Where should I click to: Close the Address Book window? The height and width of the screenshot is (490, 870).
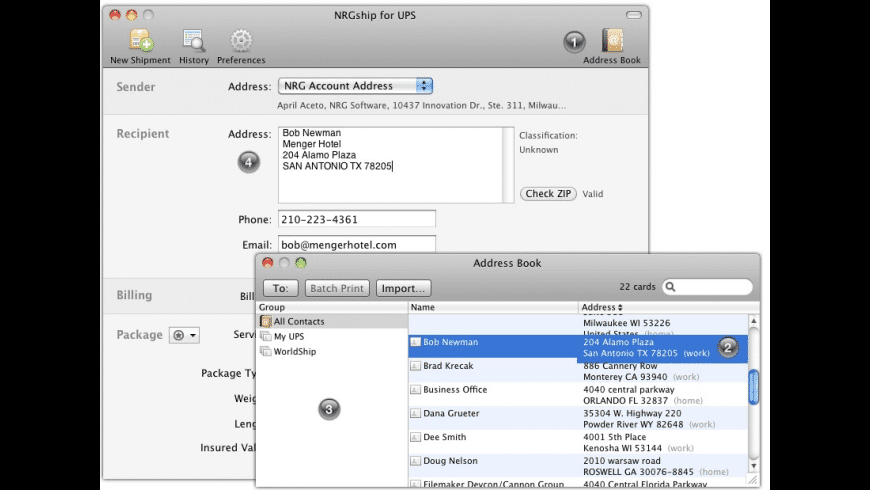(x=267, y=263)
